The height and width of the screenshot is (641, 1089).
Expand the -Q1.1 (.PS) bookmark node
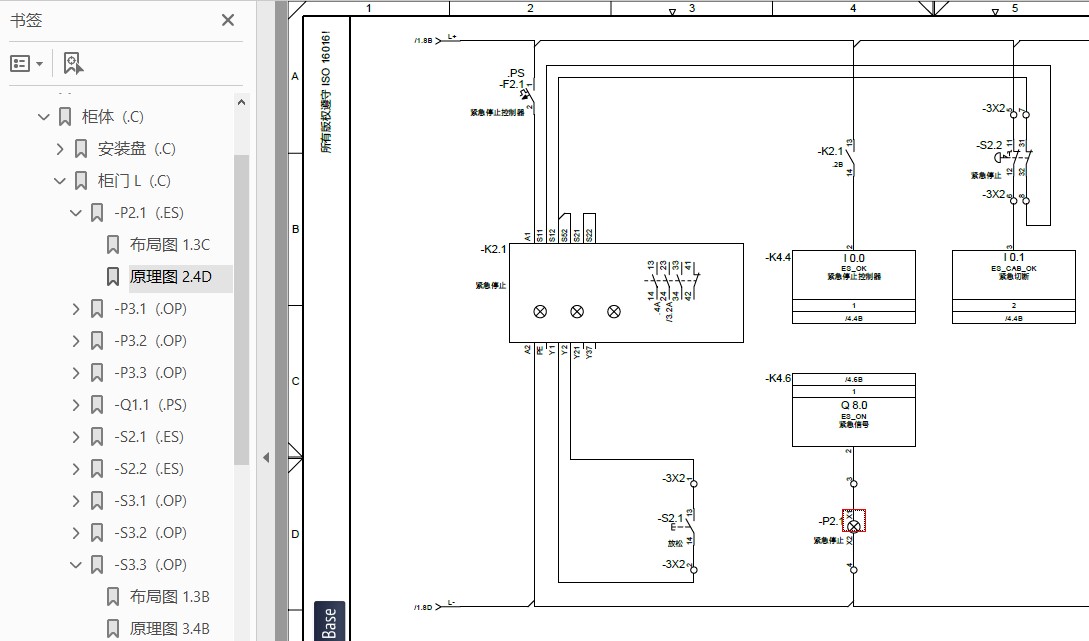76,404
